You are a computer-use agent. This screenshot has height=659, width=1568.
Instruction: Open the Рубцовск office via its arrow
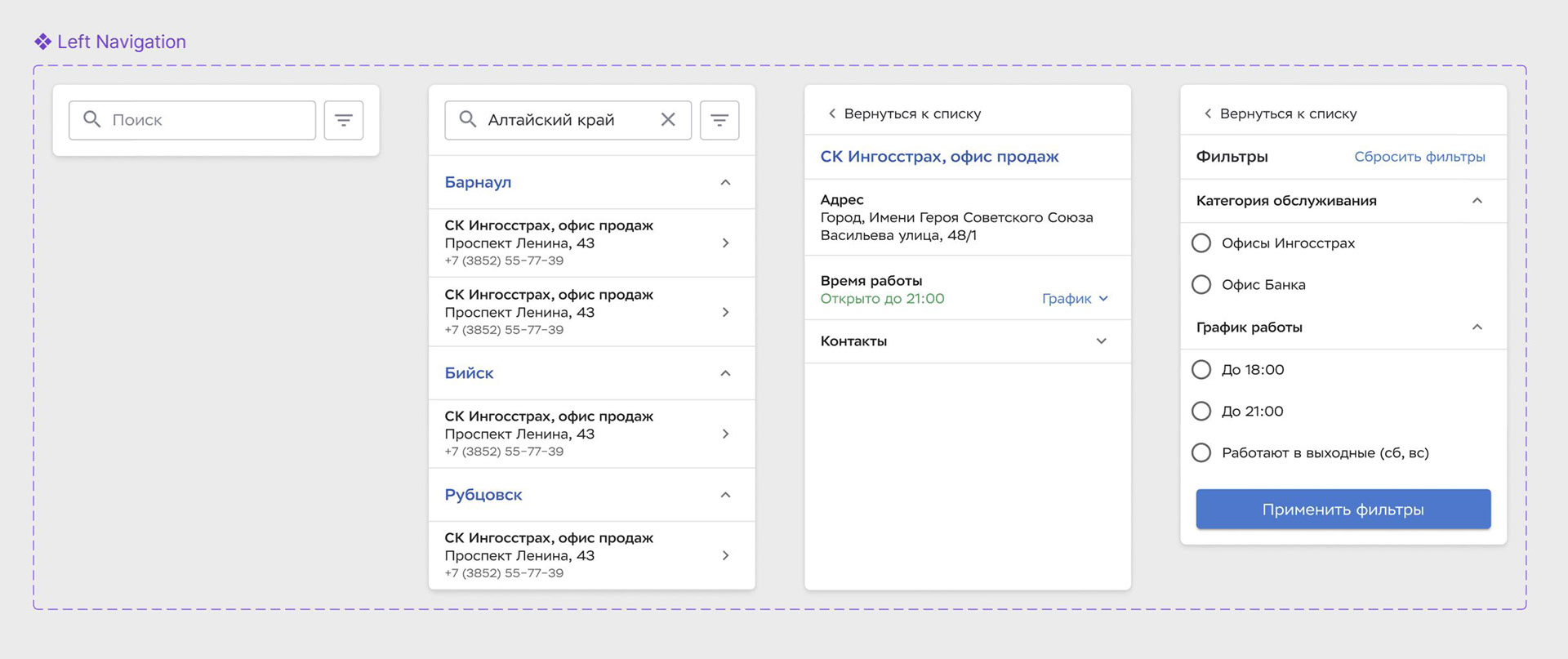[x=725, y=555]
